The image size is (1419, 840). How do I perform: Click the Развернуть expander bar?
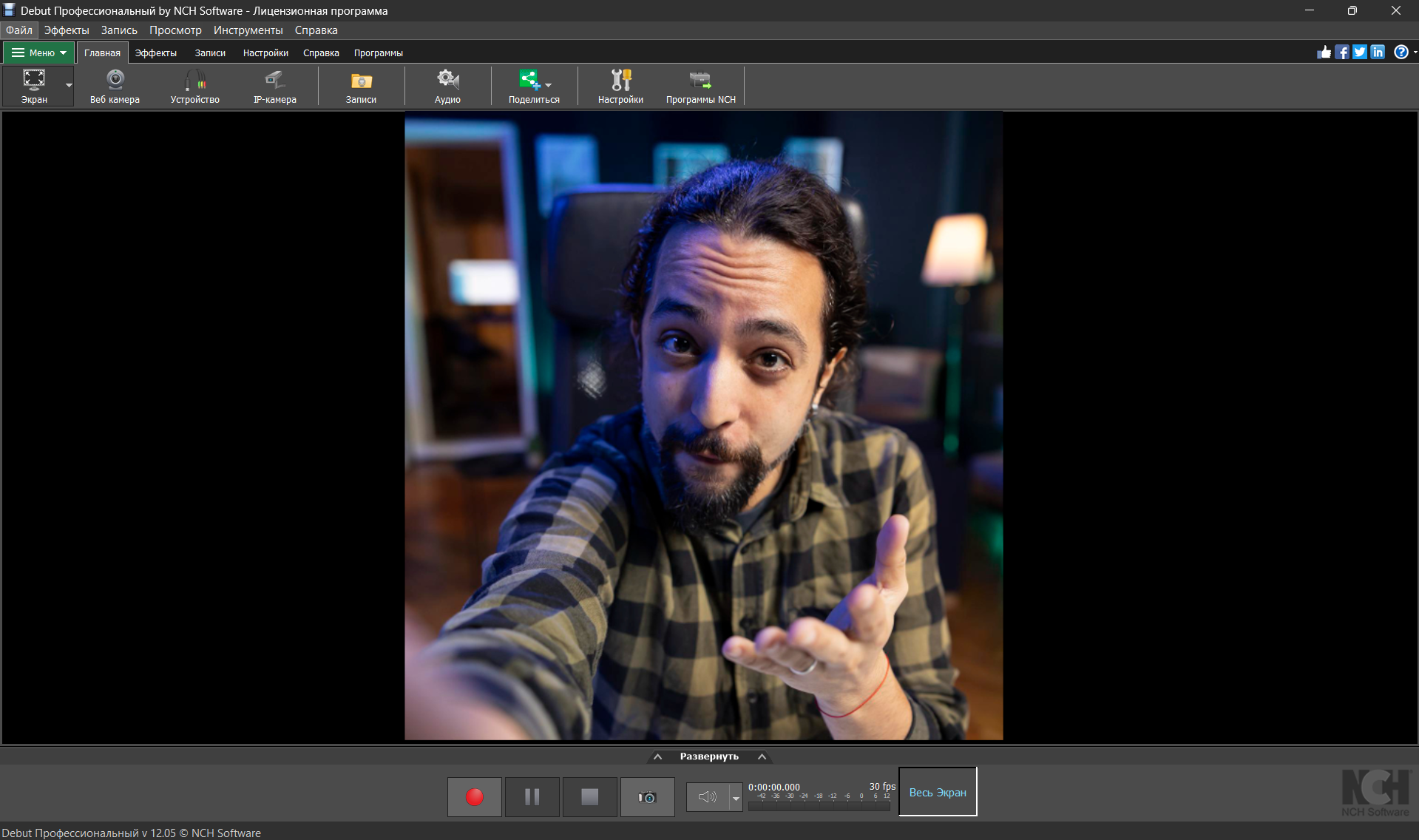tap(709, 756)
